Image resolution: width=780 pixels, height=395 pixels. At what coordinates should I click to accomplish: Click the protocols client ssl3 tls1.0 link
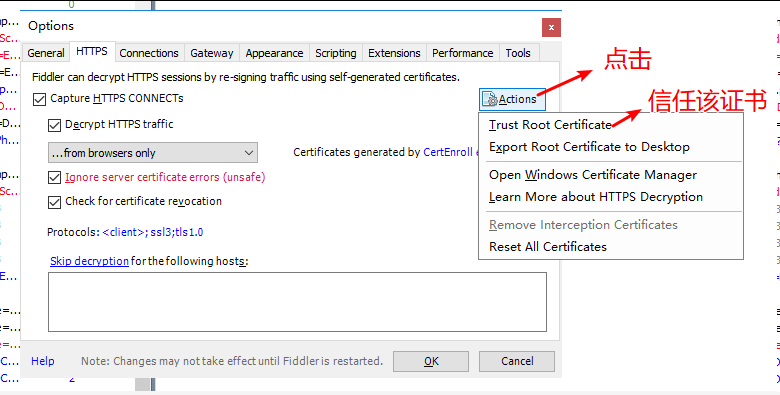tap(153, 232)
